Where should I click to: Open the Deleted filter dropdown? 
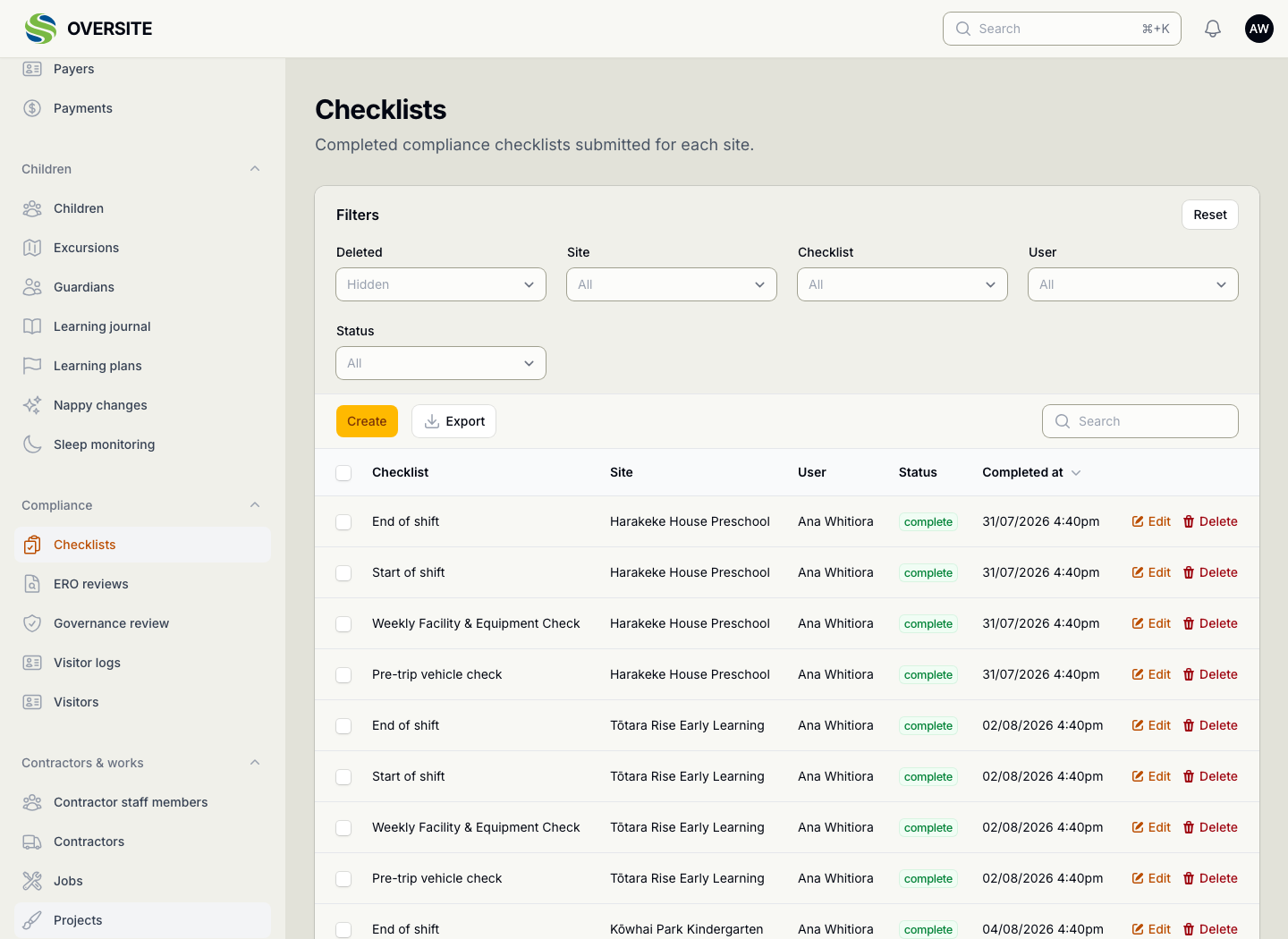(441, 284)
